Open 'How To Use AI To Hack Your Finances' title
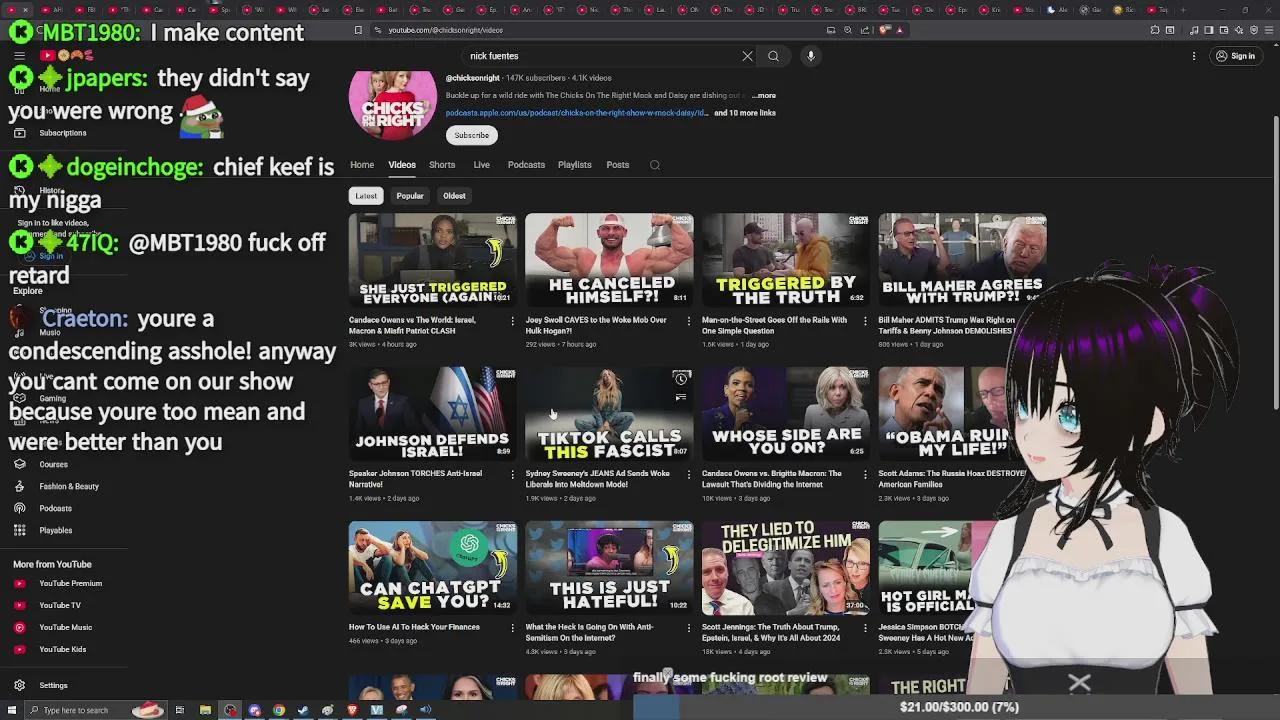Screen dimensions: 1280x720 tap(414, 627)
